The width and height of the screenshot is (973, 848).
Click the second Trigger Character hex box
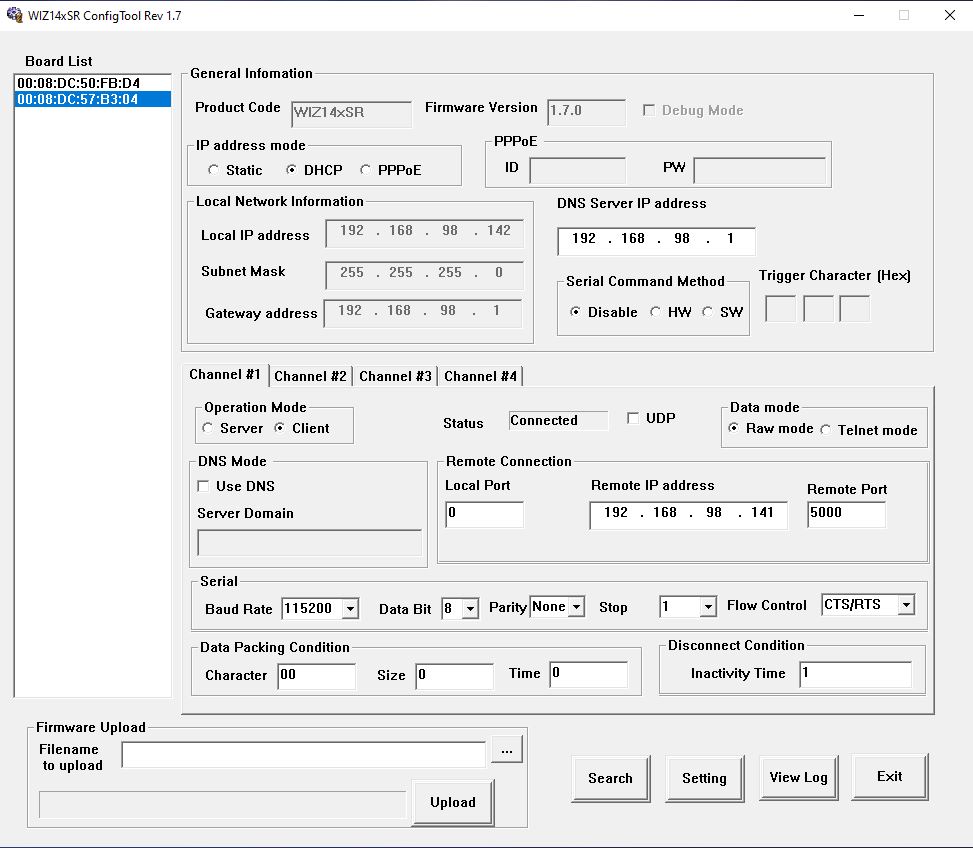(818, 309)
